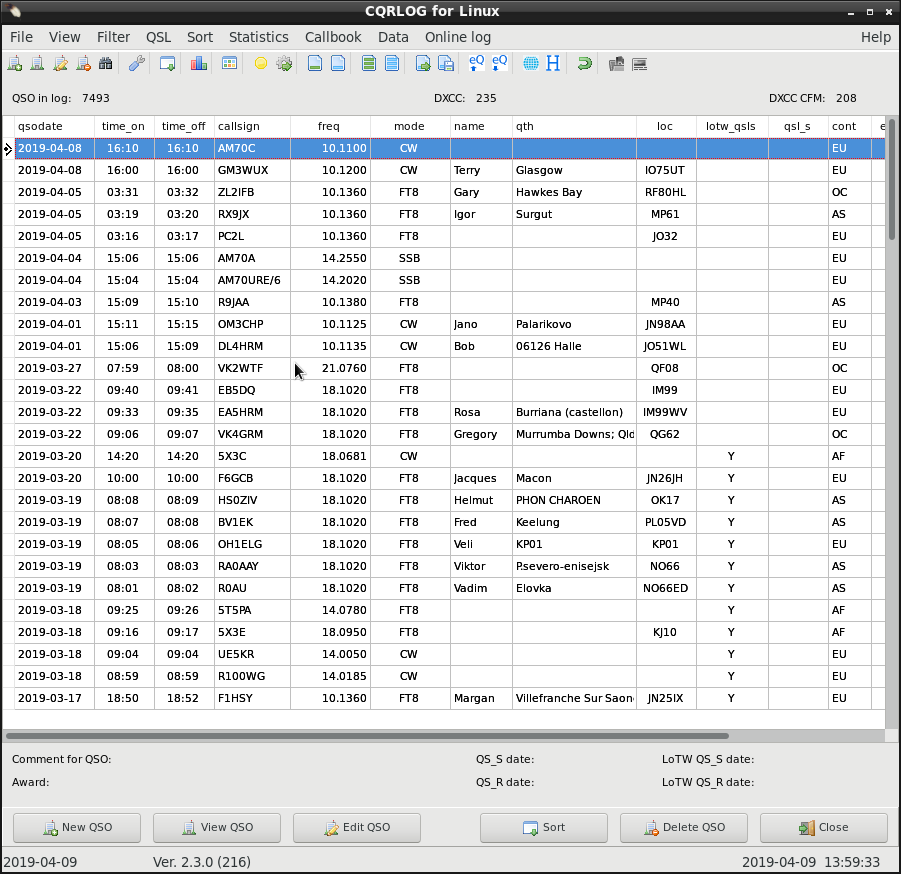
Task: Select the row with callsign AM70URE/6
Action: pyautogui.click(x=449, y=280)
